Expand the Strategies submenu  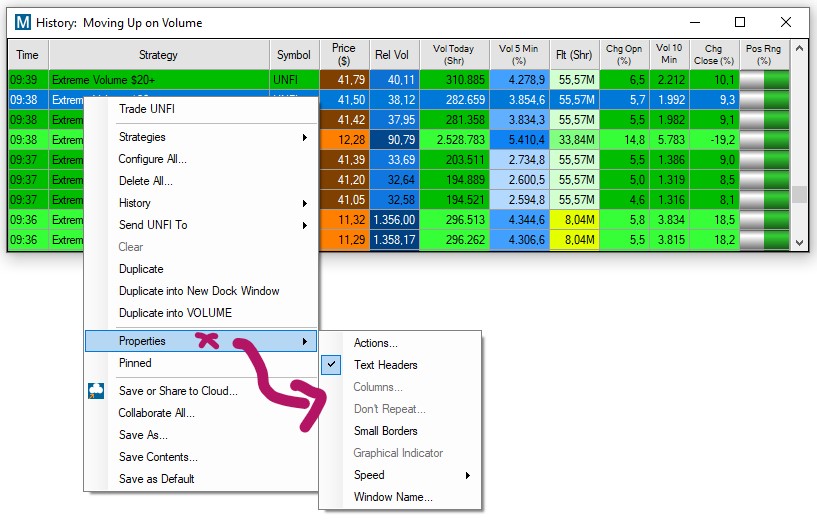point(142,137)
